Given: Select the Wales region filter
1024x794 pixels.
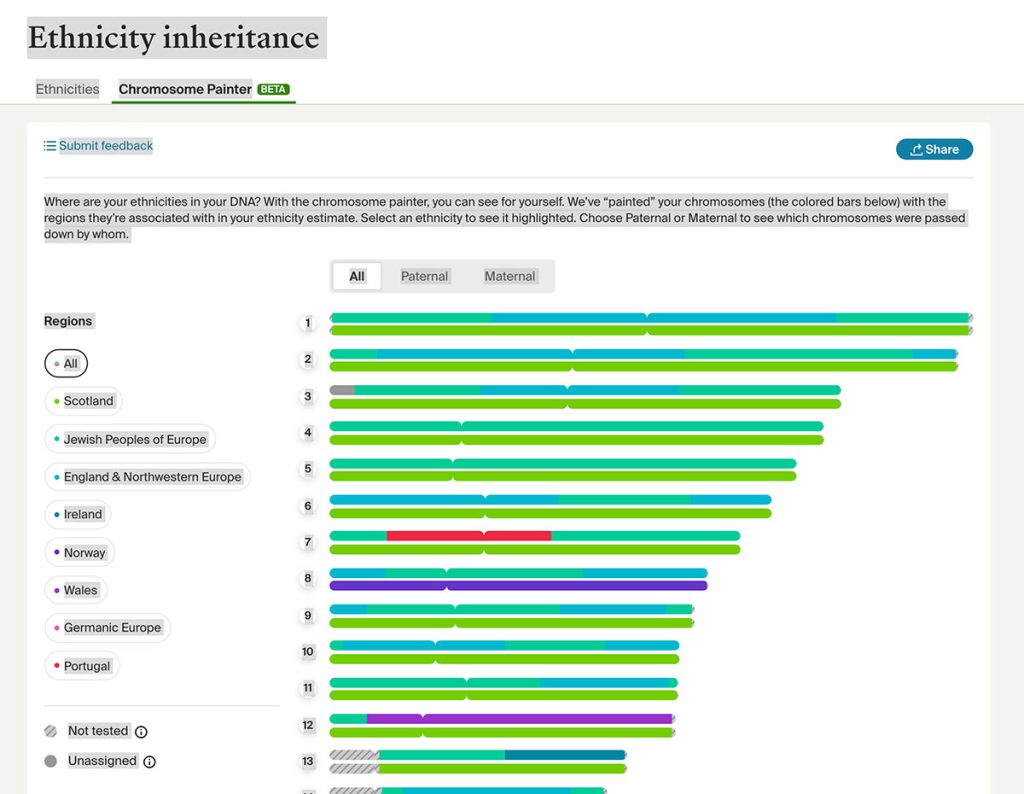Looking at the screenshot, I should [x=76, y=590].
